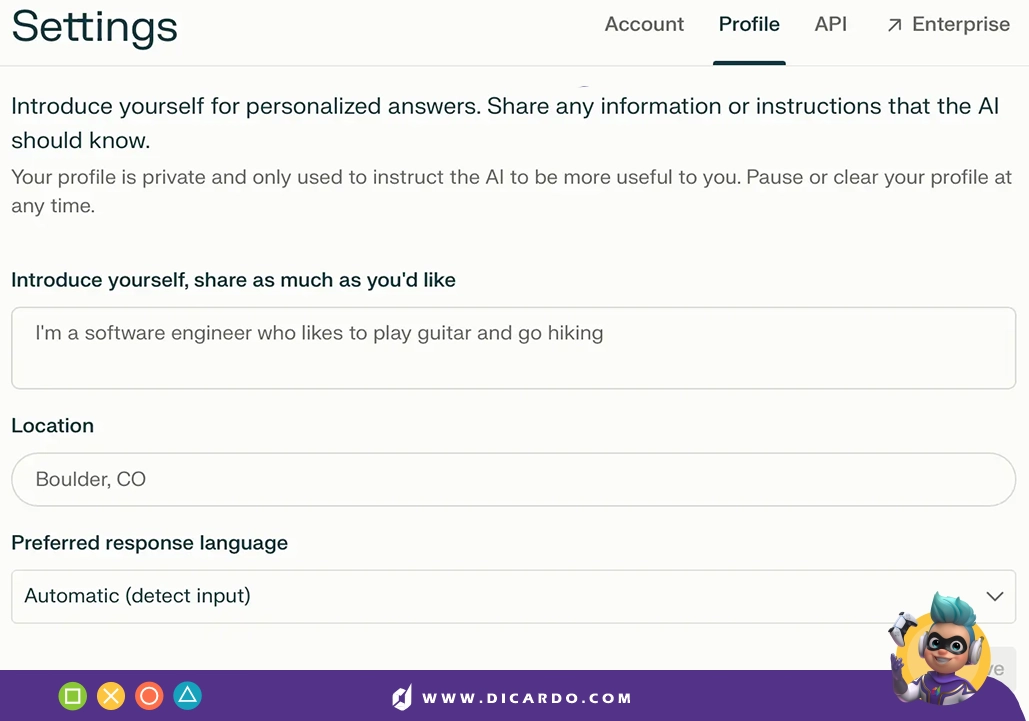Viewport: 1029px width, 721px height.
Task: Click the arrow icon next to Enterprise
Action: tap(894, 26)
